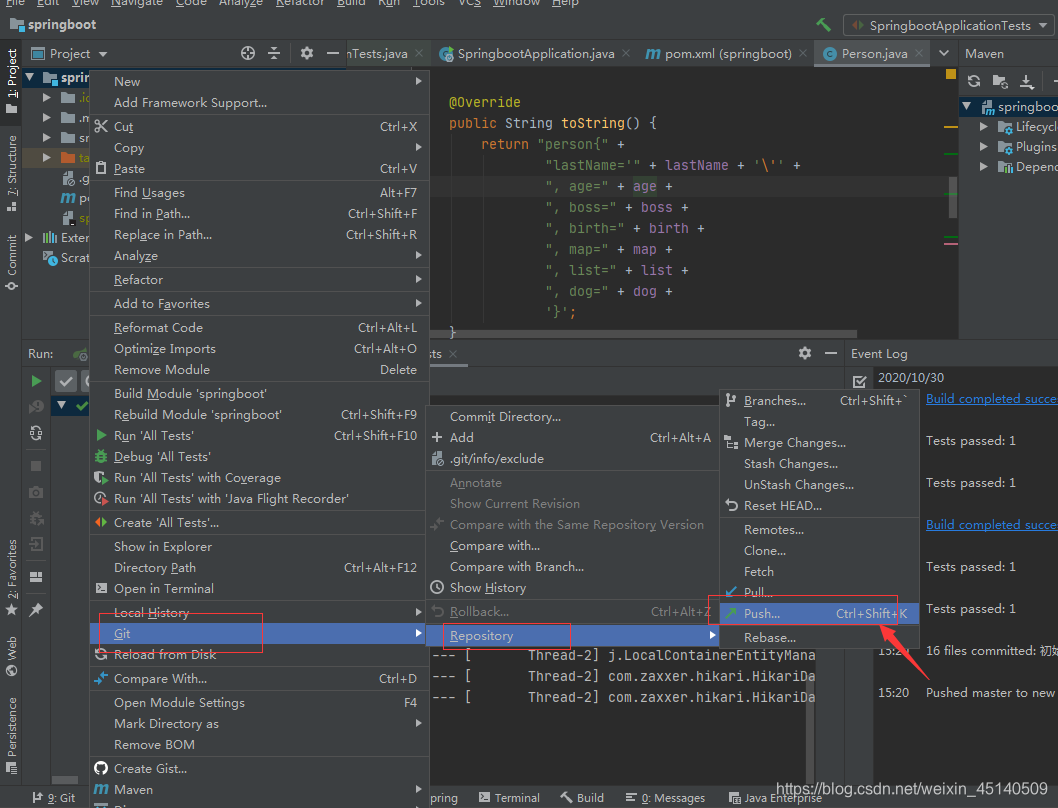The image size is (1058, 808).
Task: Select Commit Directory... in Git submenu
Action: coord(572,417)
